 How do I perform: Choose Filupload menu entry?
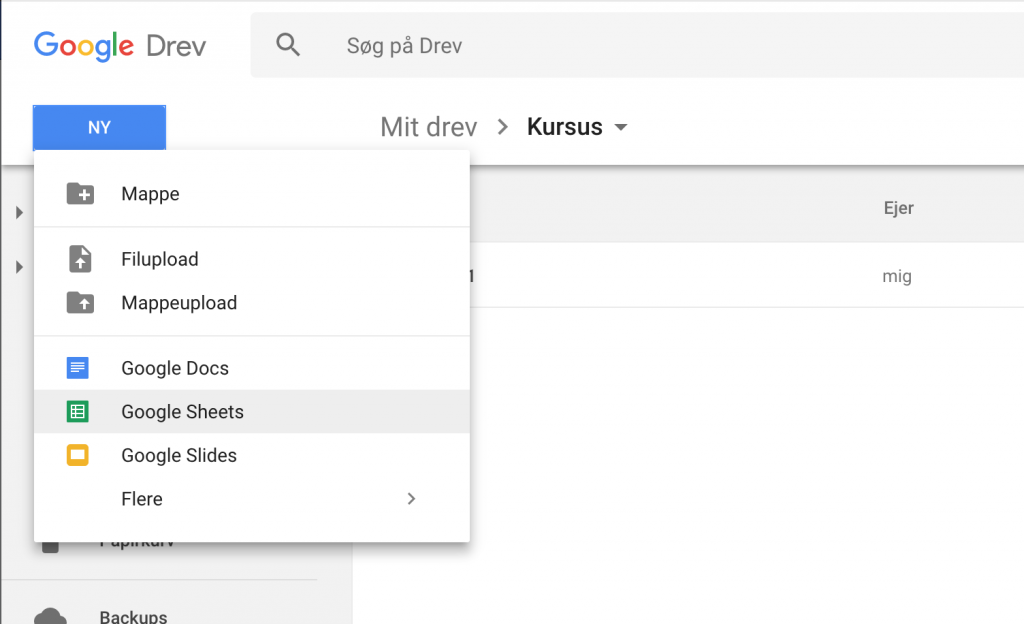click(x=251, y=259)
